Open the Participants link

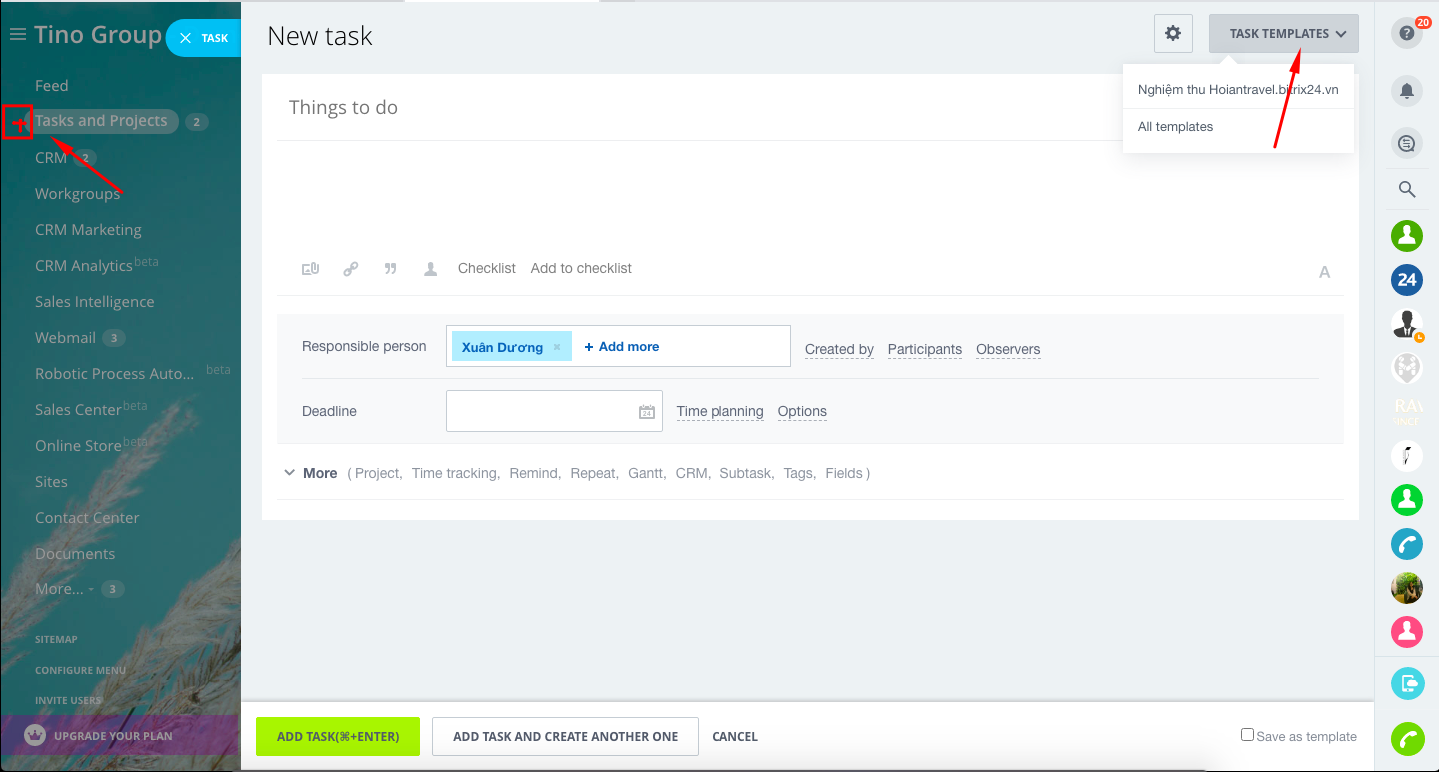pyautogui.click(x=925, y=349)
